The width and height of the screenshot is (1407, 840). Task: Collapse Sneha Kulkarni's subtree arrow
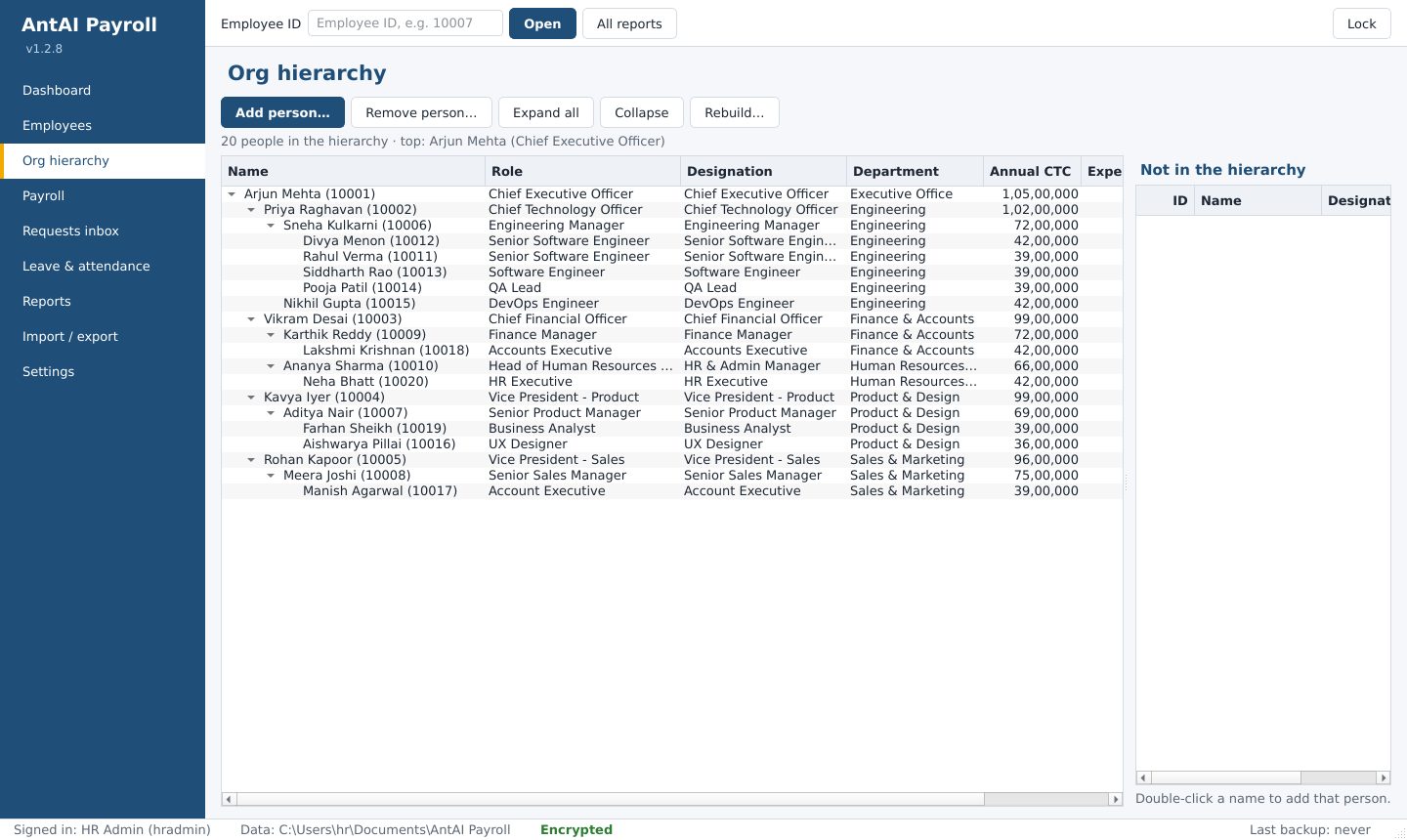(271, 226)
